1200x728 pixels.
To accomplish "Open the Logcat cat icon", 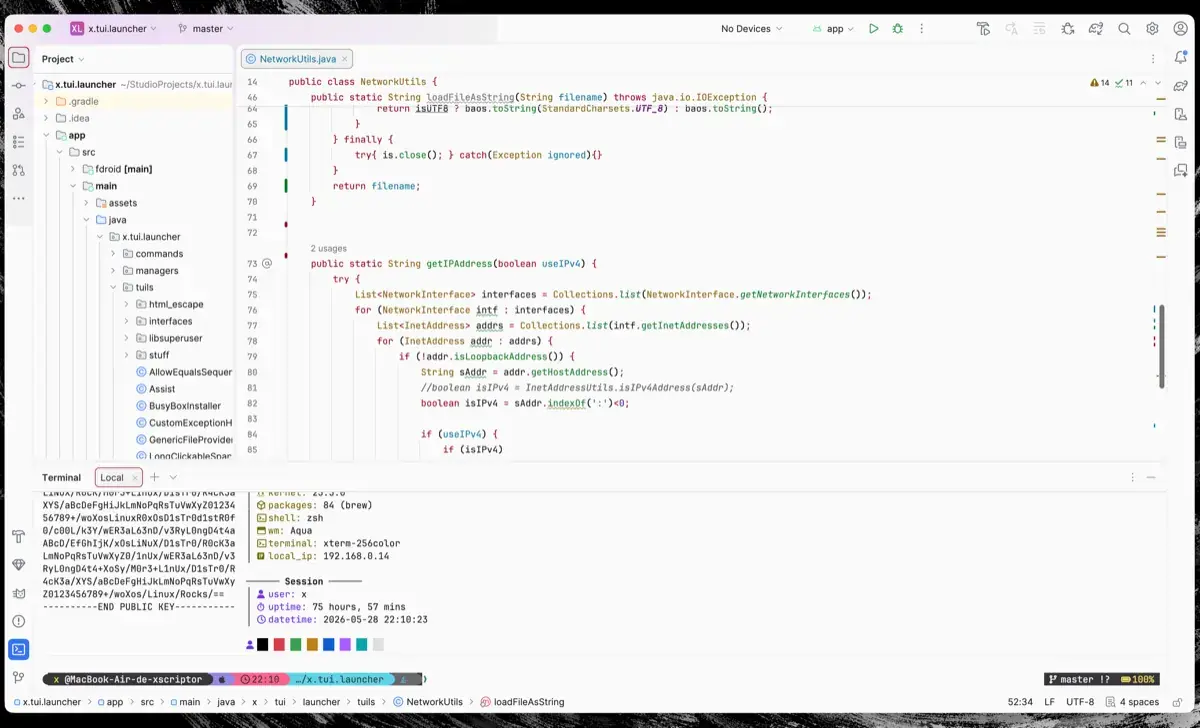I will tap(18, 593).
